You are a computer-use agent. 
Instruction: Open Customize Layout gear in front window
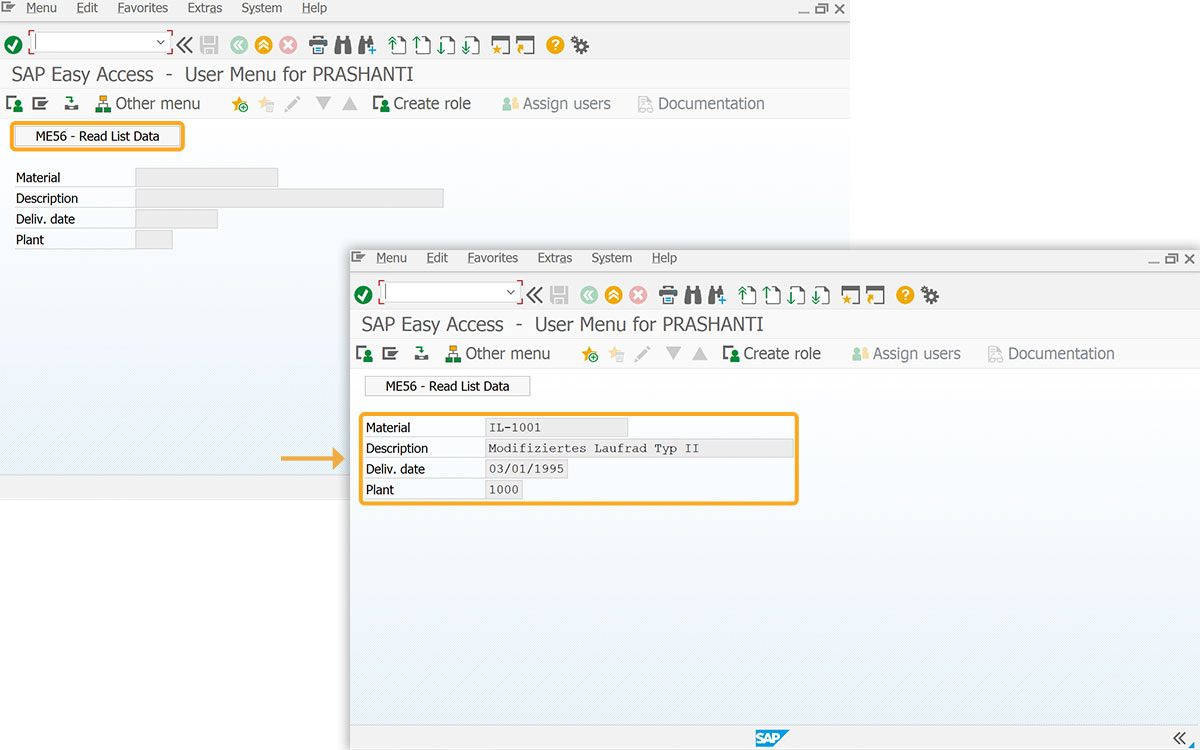930,295
